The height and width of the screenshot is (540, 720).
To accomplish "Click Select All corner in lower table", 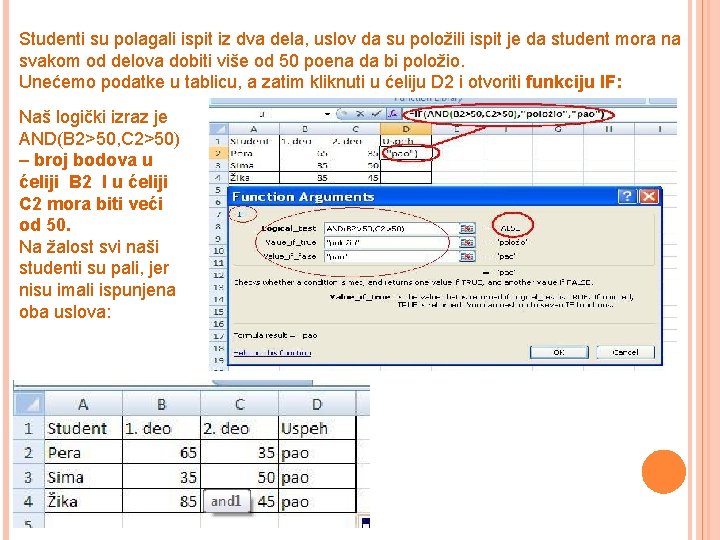I will [x=29, y=404].
